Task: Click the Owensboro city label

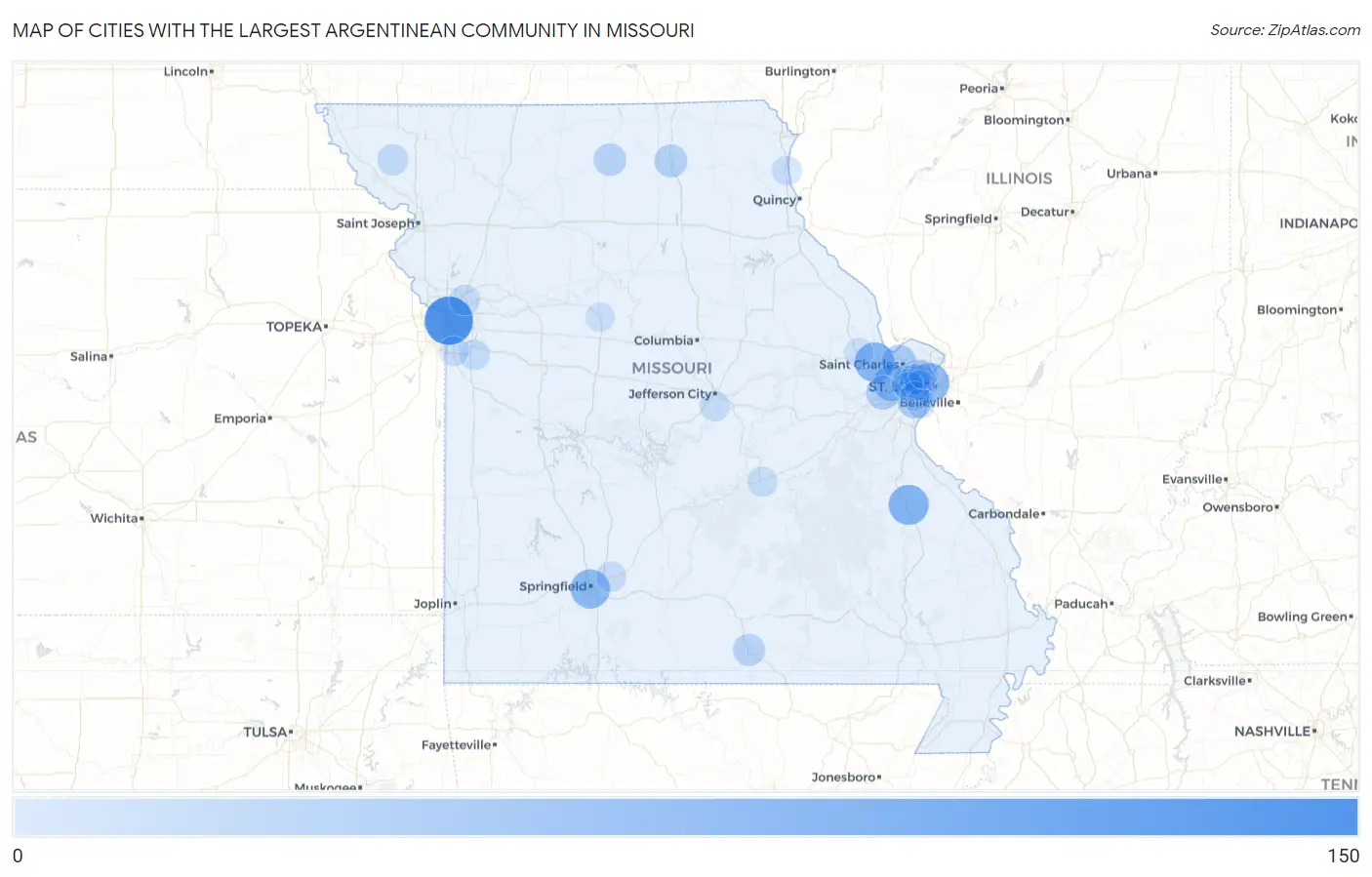Action: pyautogui.click(x=1238, y=507)
